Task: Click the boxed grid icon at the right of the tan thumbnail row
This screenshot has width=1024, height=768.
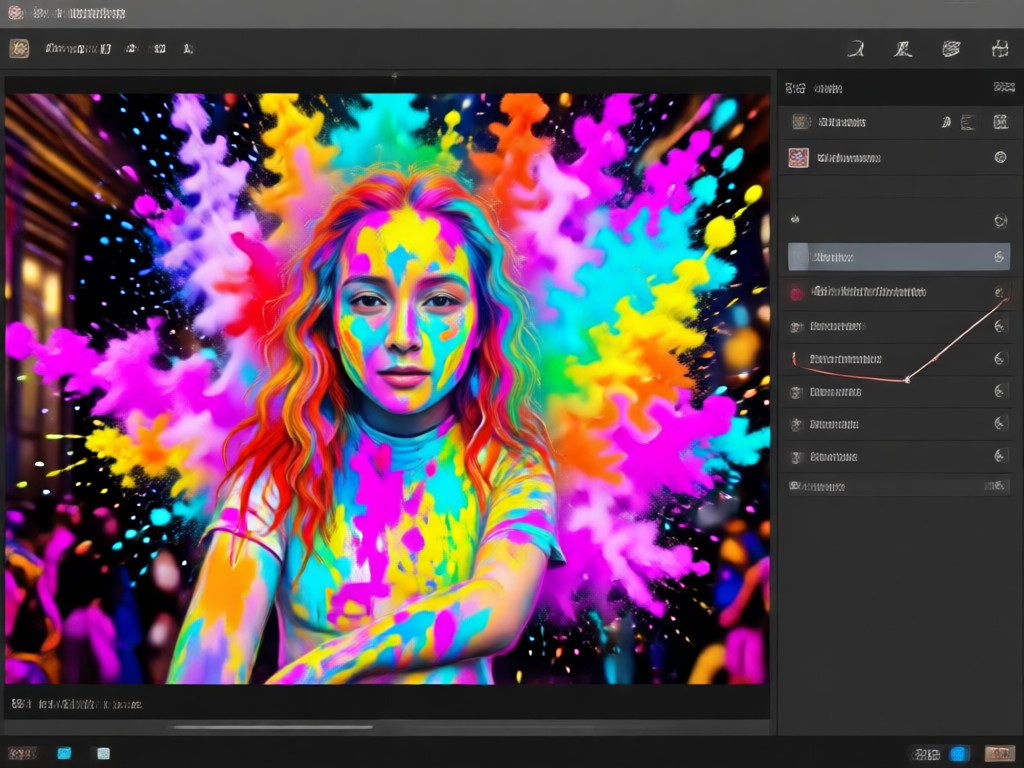Action: point(1000,121)
